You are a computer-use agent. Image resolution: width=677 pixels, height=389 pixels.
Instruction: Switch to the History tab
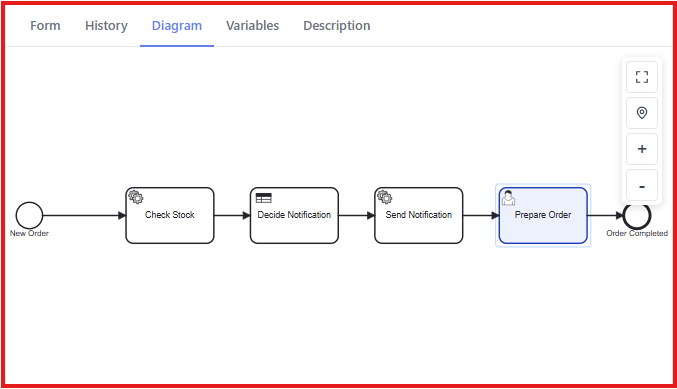[x=106, y=26]
